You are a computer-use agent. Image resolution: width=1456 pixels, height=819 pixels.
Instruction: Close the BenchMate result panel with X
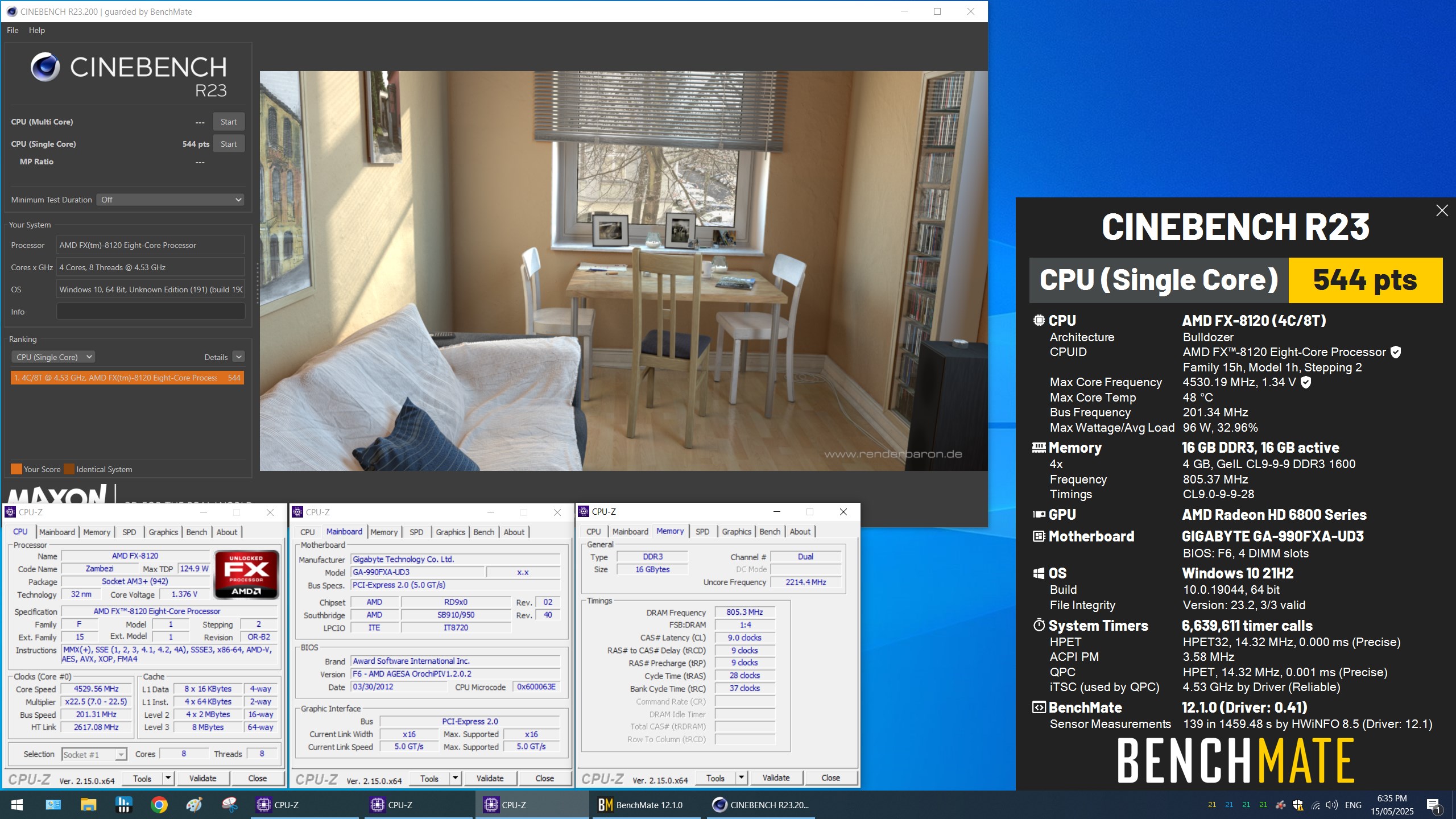tap(1442, 210)
